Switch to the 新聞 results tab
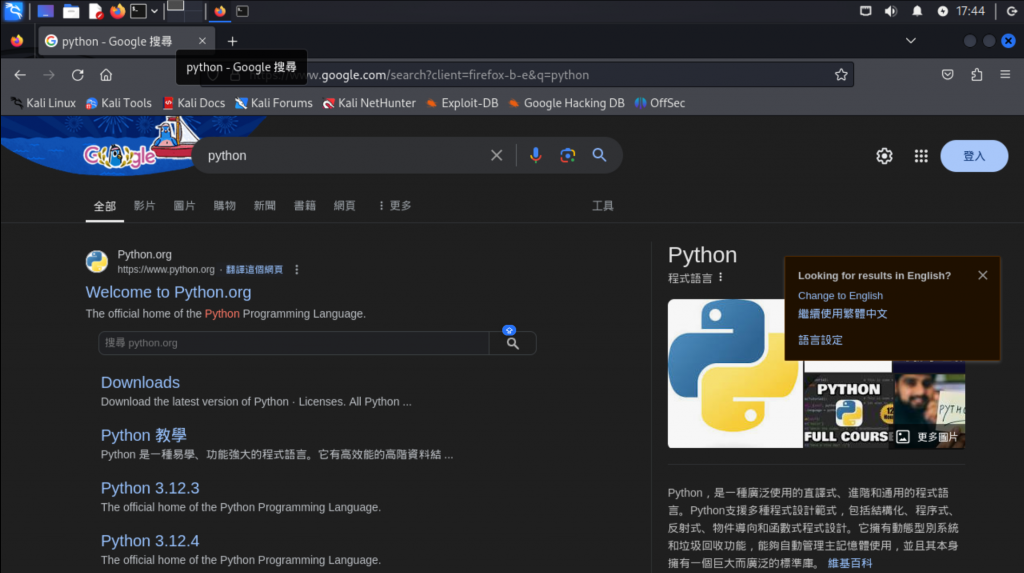This screenshot has height=573, width=1024. click(264, 206)
